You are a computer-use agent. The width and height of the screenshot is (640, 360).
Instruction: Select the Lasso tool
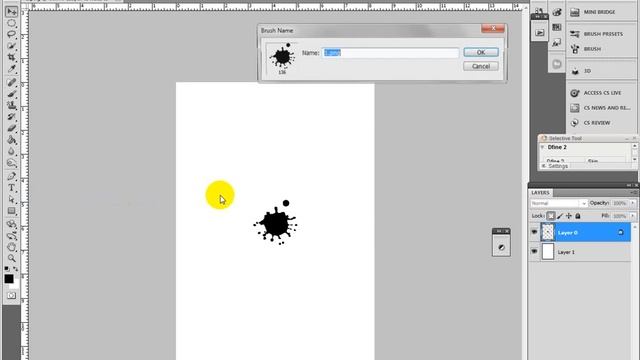point(11,35)
